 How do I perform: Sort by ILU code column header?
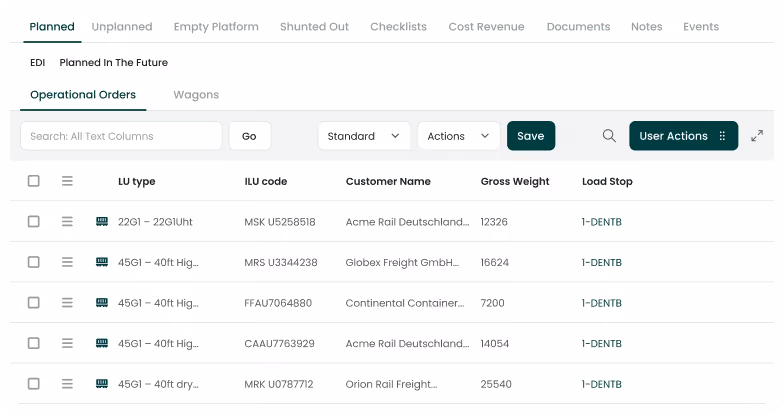click(x=266, y=181)
